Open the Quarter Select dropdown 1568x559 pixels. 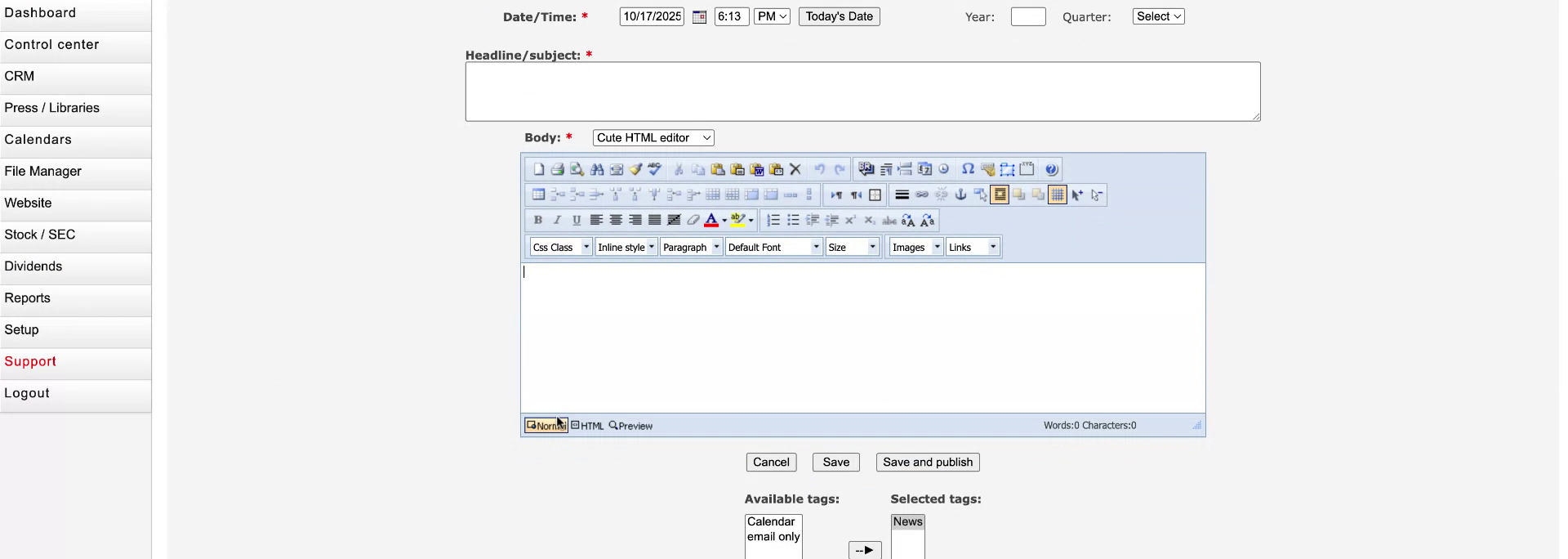[1158, 16]
